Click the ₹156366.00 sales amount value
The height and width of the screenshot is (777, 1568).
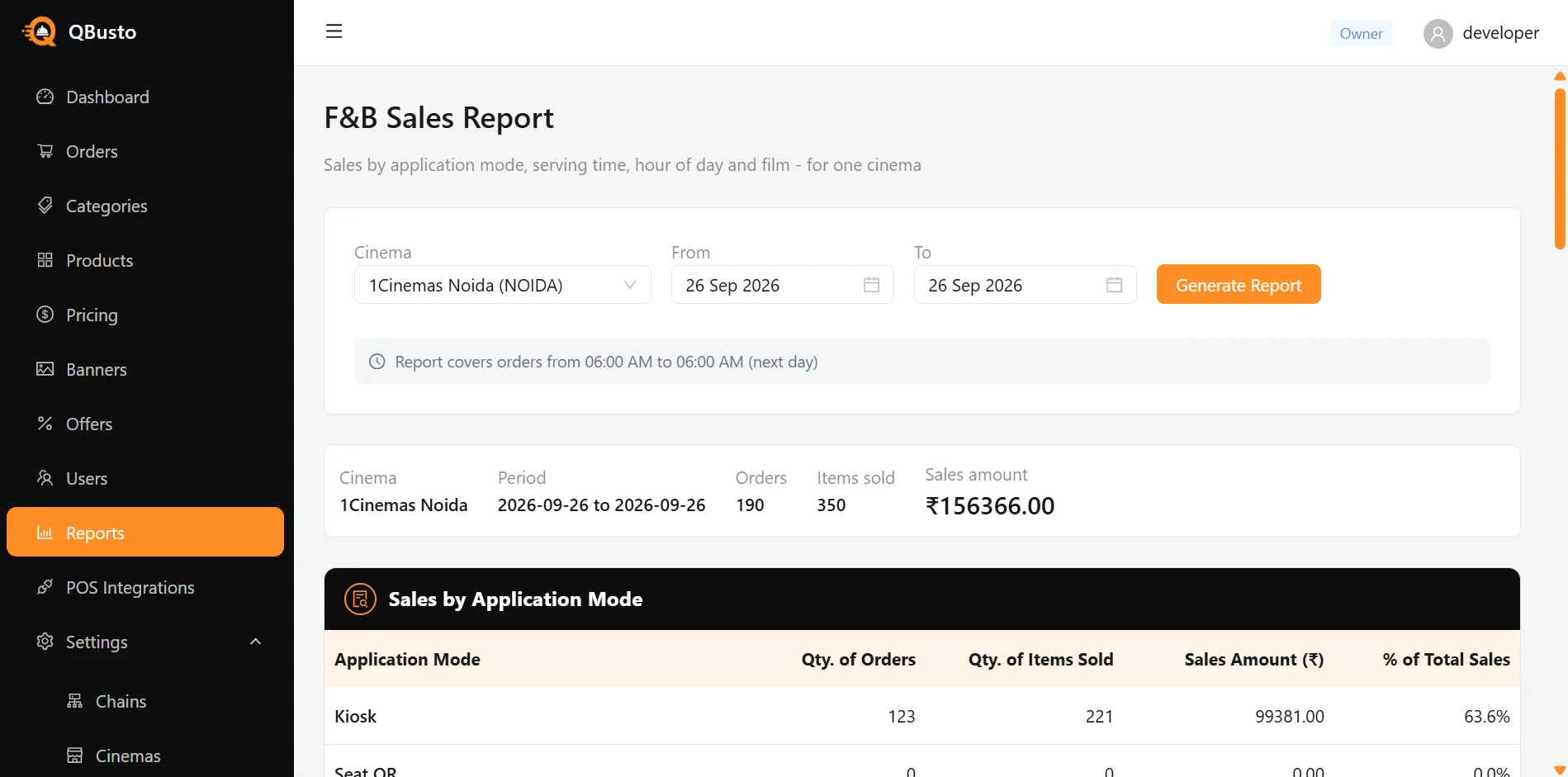tap(990, 505)
